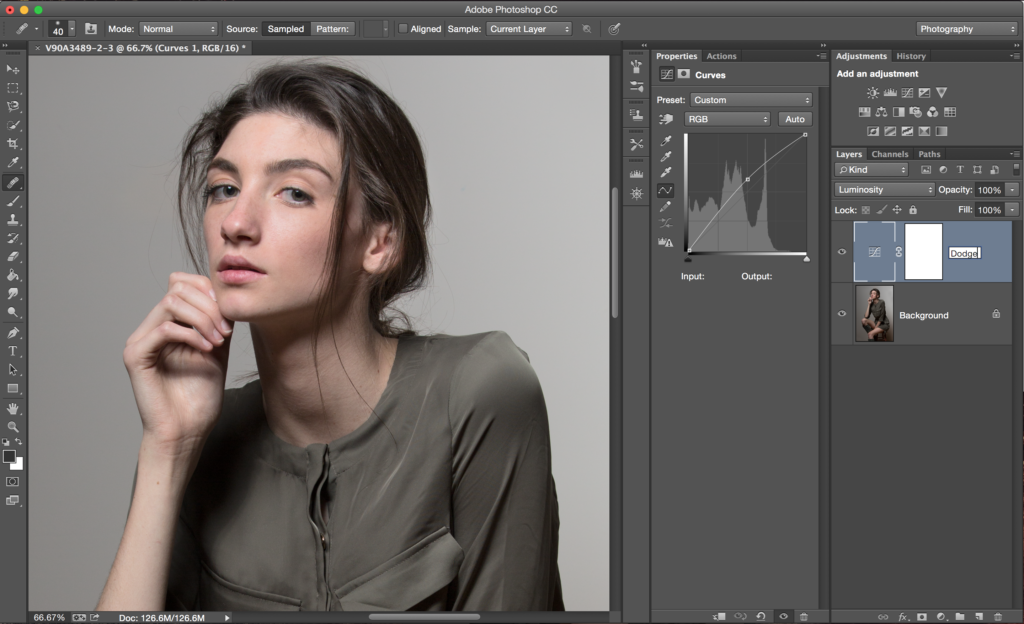Reset Curves to adjustment defaults
The image size is (1024, 624).
(x=761, y=617)
